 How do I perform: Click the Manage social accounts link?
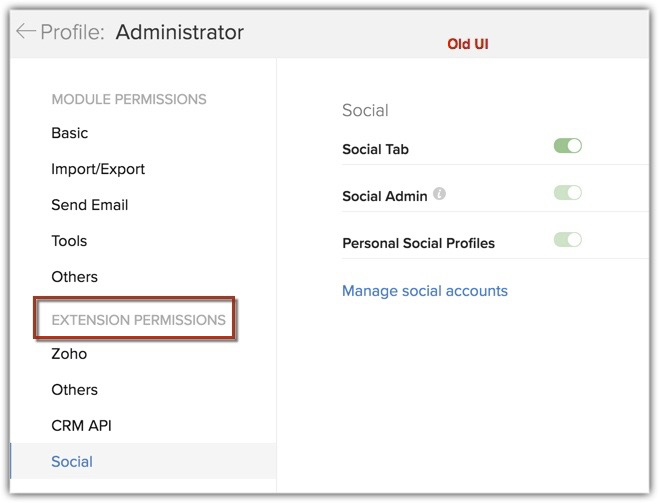click(x=425, y=291)
